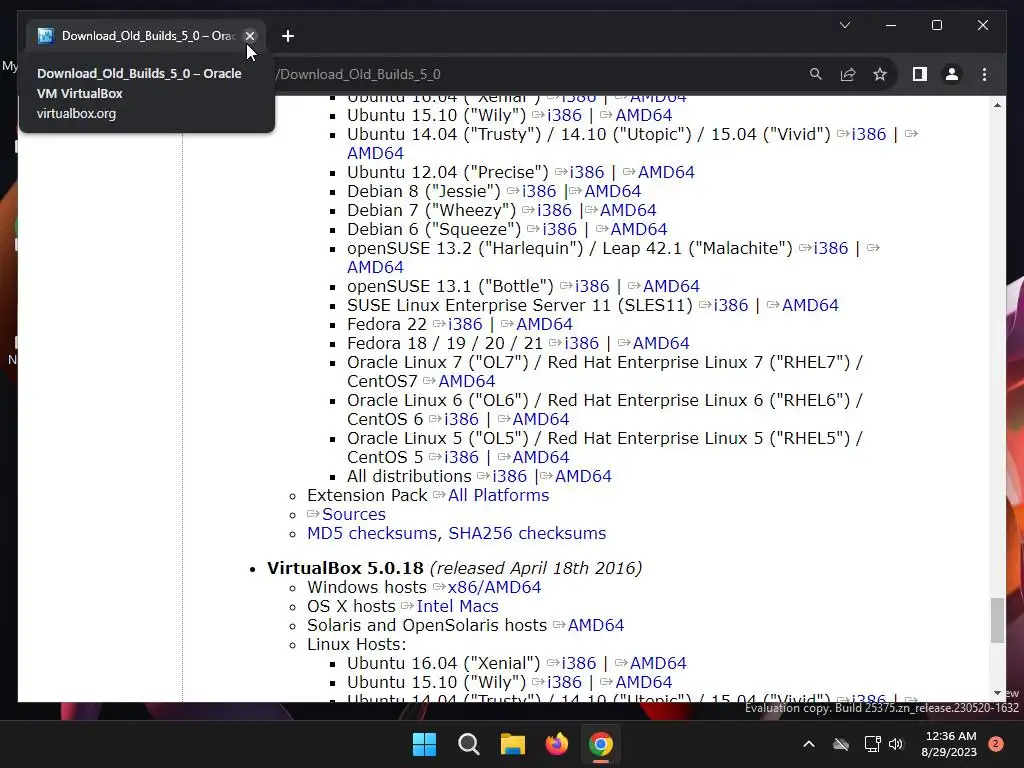Open notification badge showing 2

(x=996, y=744)
